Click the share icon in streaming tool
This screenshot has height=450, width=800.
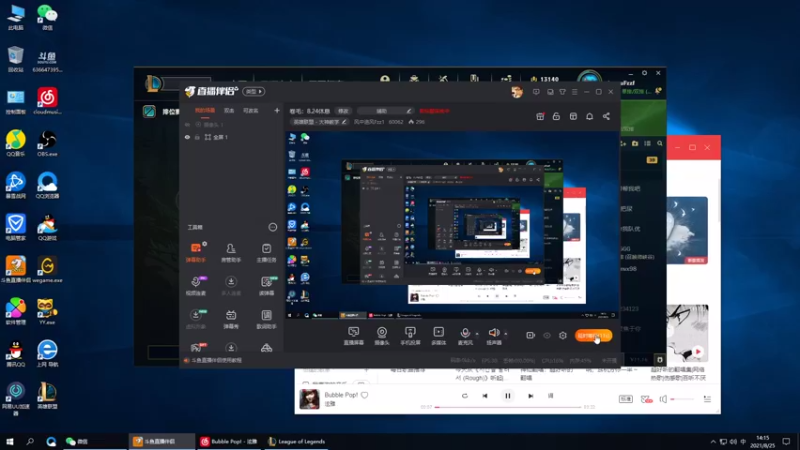(606, 116)
